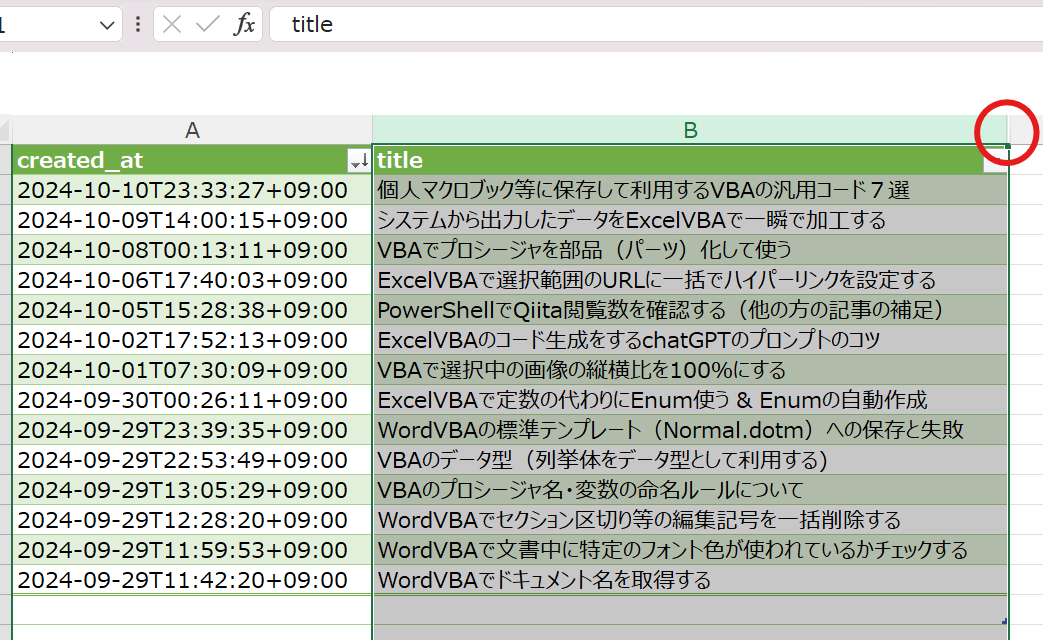
Task: Select the cell mentioning PowerShellでQiita閲覧数を確認する
Action: pyautogui.click(x=600, y=308)
